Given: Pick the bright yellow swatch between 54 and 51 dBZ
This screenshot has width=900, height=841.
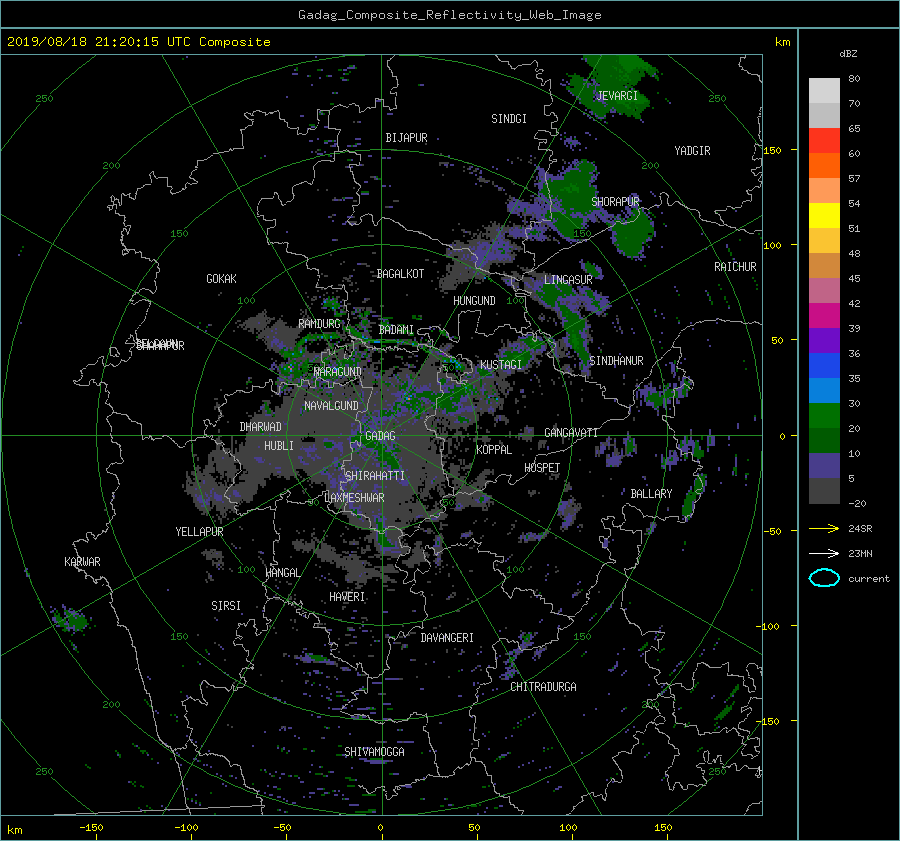Looking at the screenshot, I should (824, 216).
